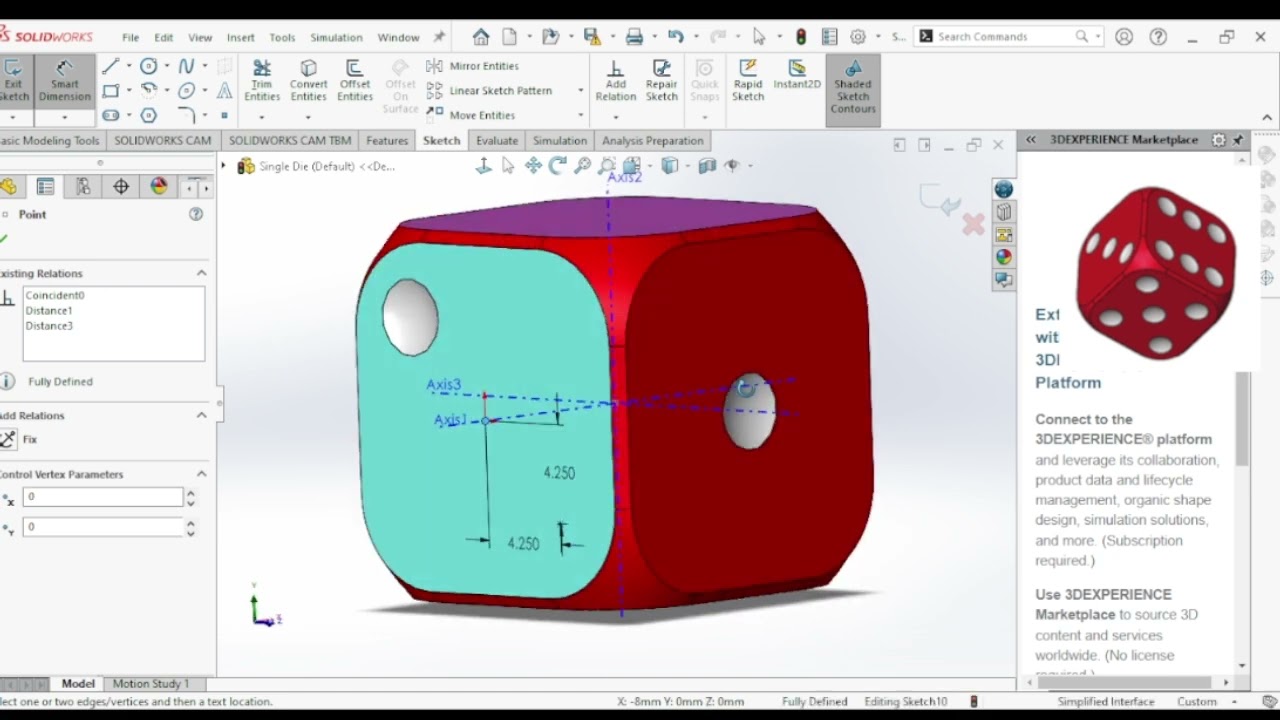
Task: Switch to the Features tab
Action: 387,141
